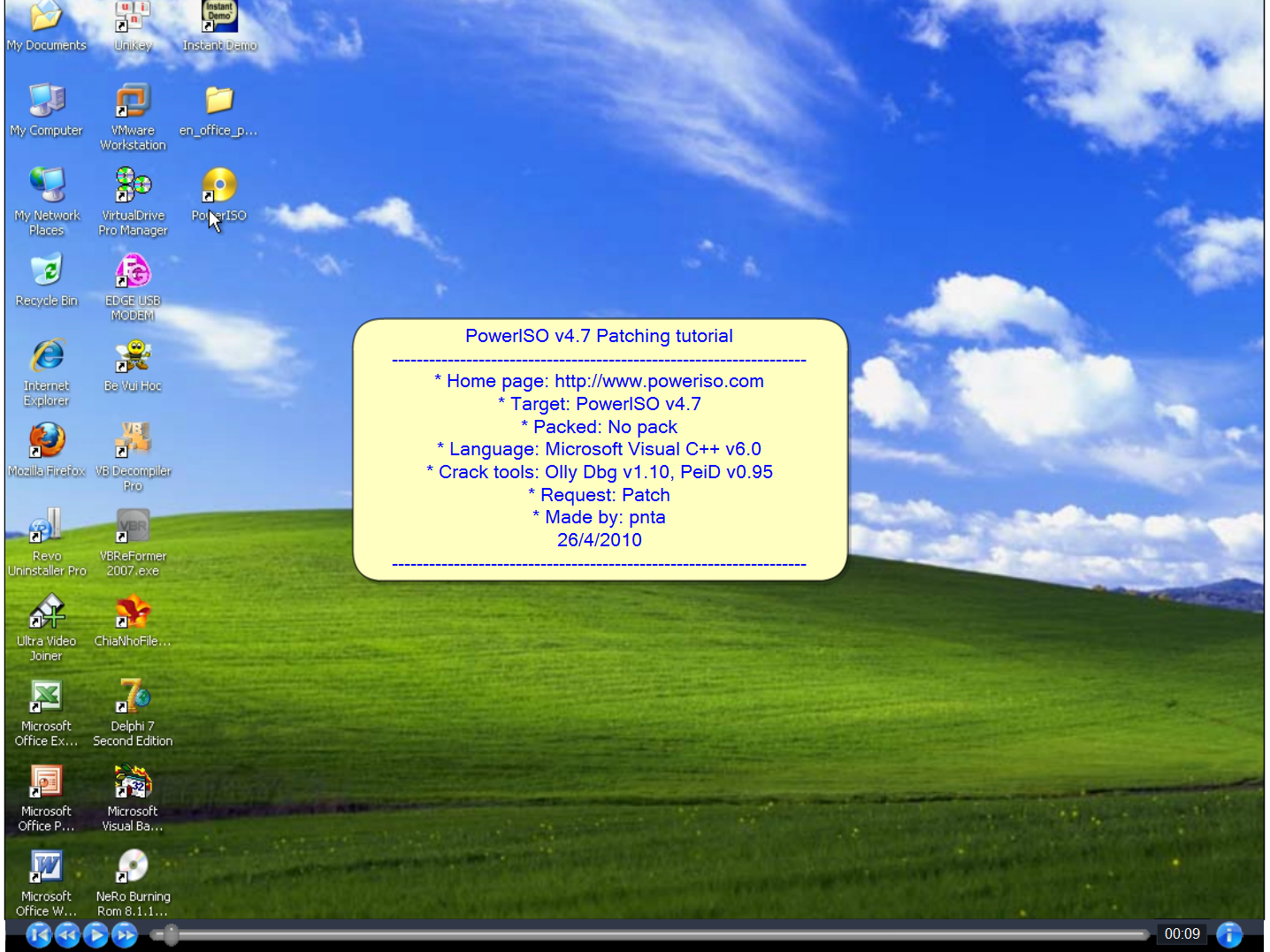This screenshot has height=952, width=1270.
Task: Show player info with the blue i button
Action: pyautogui.click(x=1229, y=934)
